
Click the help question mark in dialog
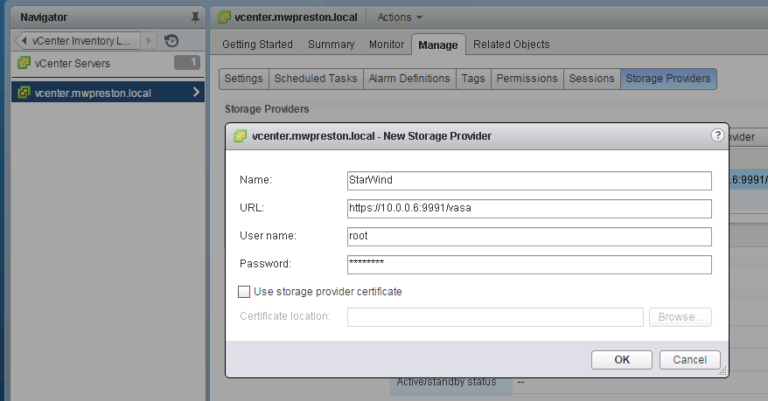(717, 135)
